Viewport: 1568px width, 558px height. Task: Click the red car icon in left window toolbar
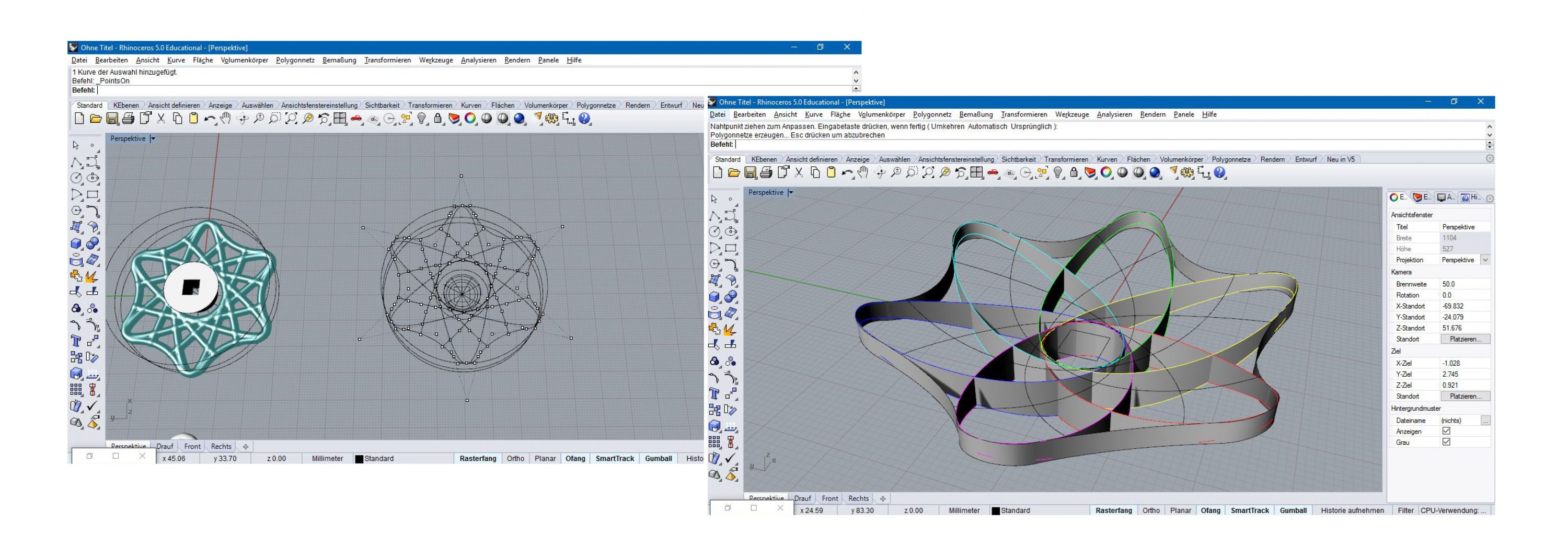(356, 119)
